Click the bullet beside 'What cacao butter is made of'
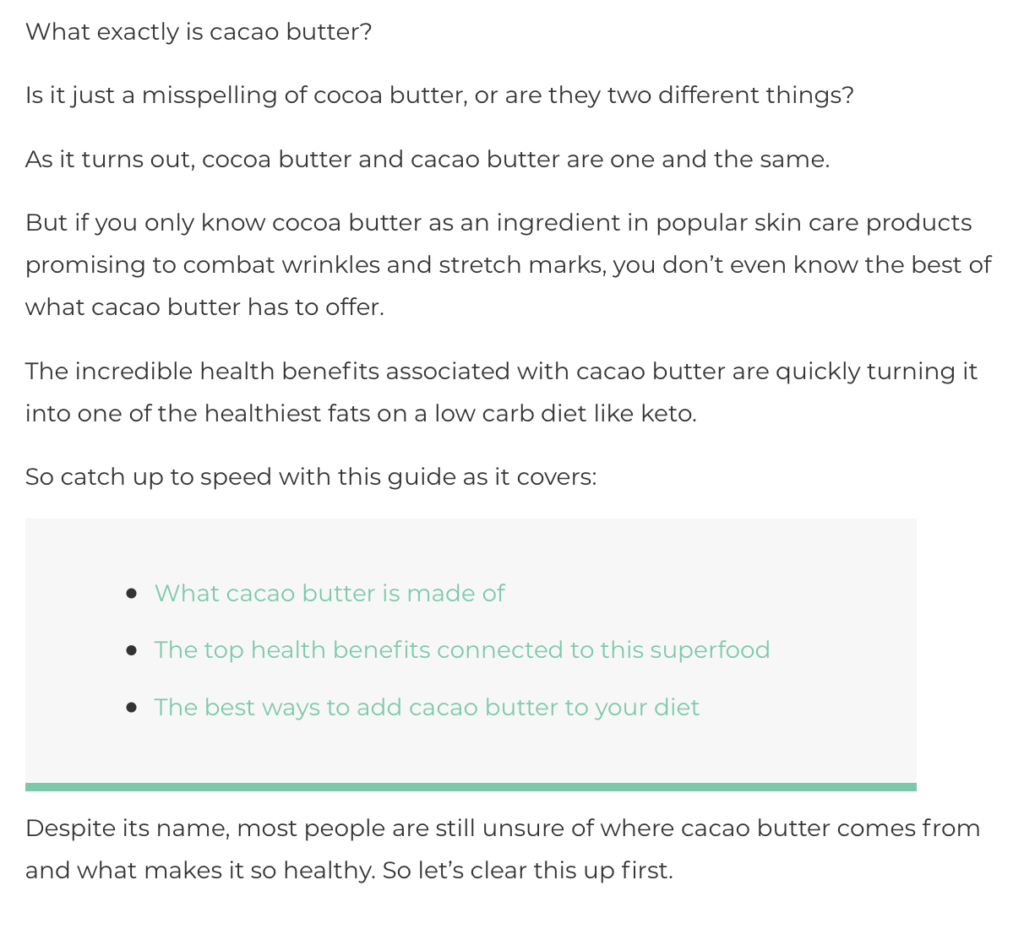Screen dimensions: 1024x929 click(x=131, y=593)
